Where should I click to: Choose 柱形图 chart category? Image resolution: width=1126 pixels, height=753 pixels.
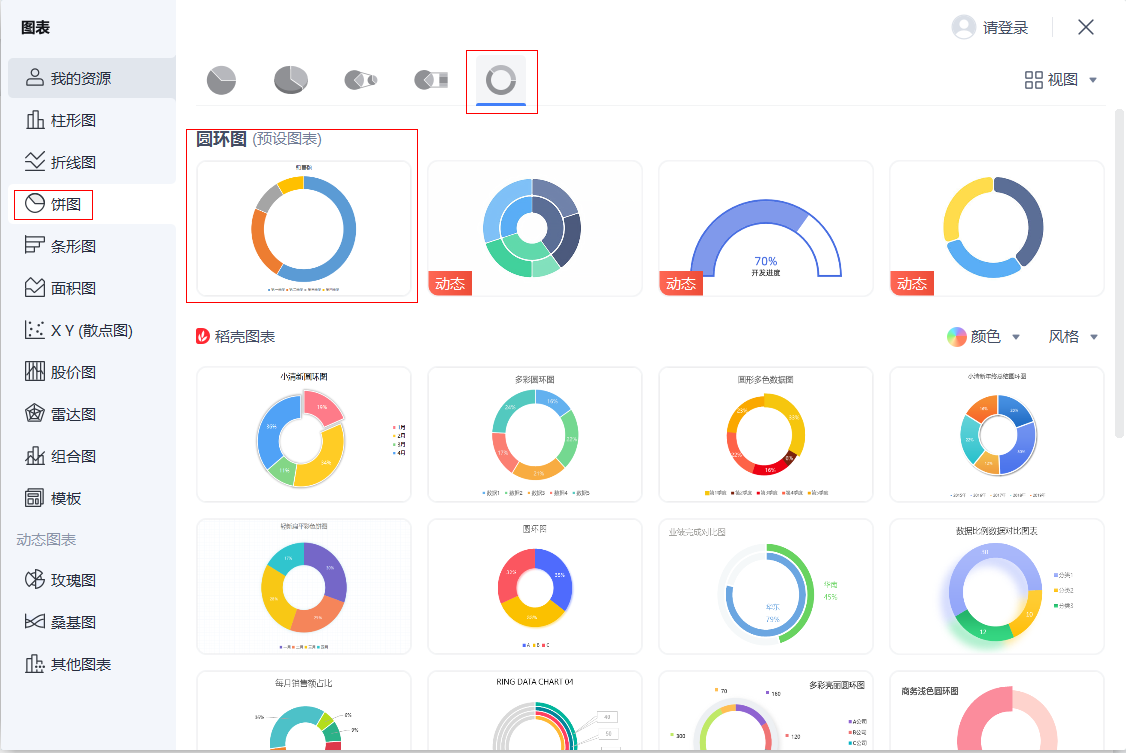coord(92,120)
